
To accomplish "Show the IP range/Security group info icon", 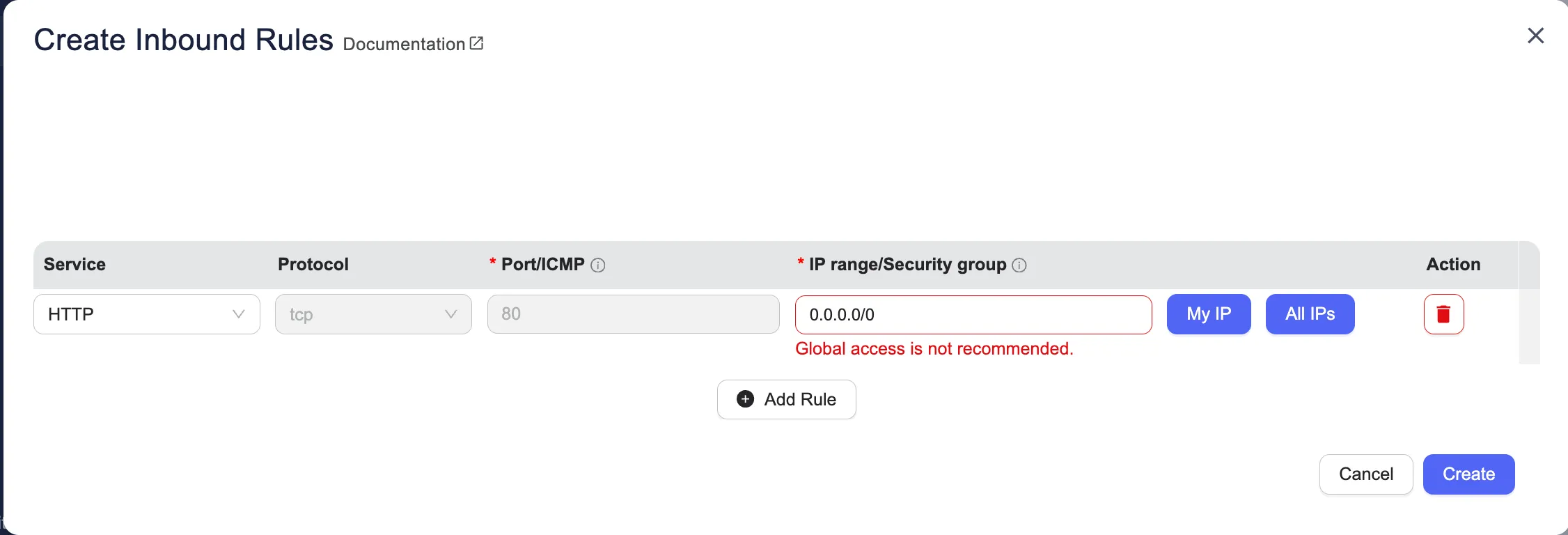I will tap(1019, 265).
